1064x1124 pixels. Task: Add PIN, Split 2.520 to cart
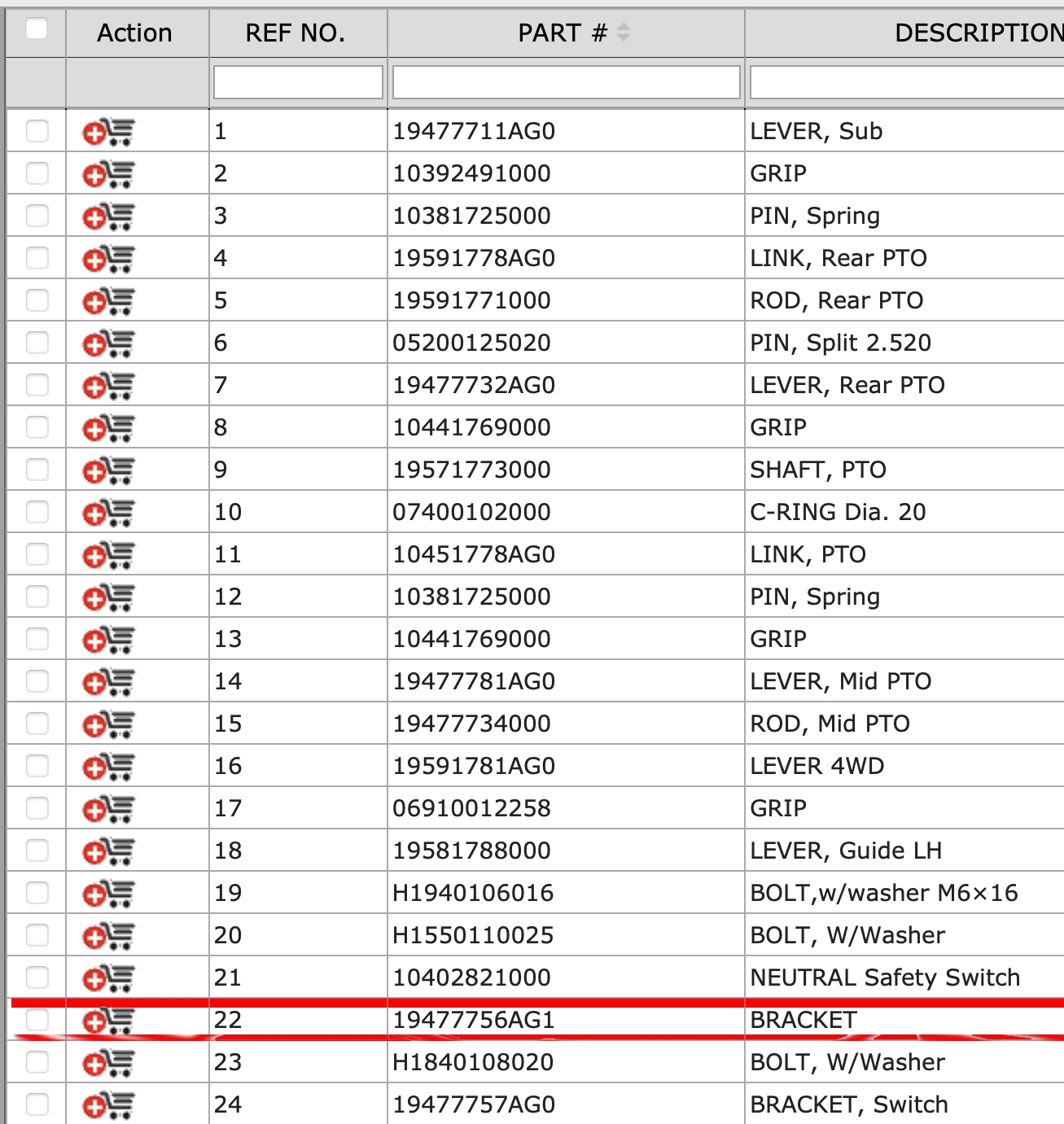click(108, 343)
